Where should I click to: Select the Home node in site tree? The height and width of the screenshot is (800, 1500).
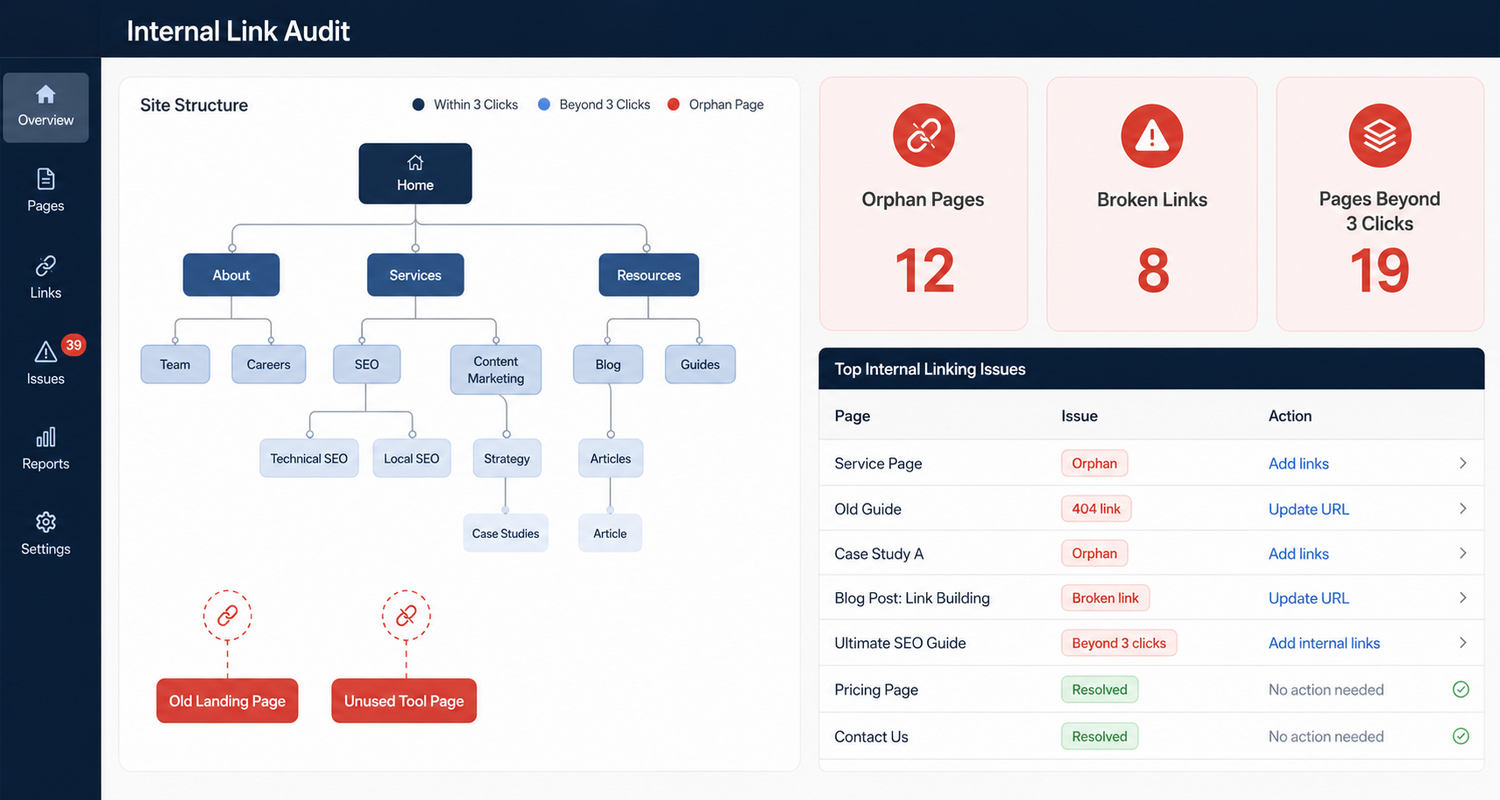(415, 174)
